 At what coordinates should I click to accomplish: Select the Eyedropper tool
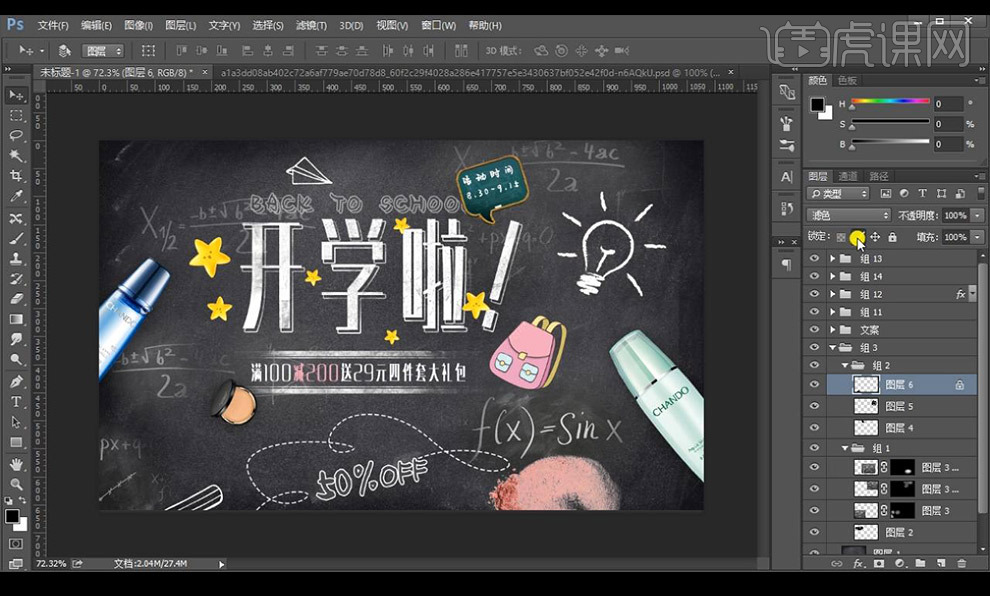[x=16, y=196]
